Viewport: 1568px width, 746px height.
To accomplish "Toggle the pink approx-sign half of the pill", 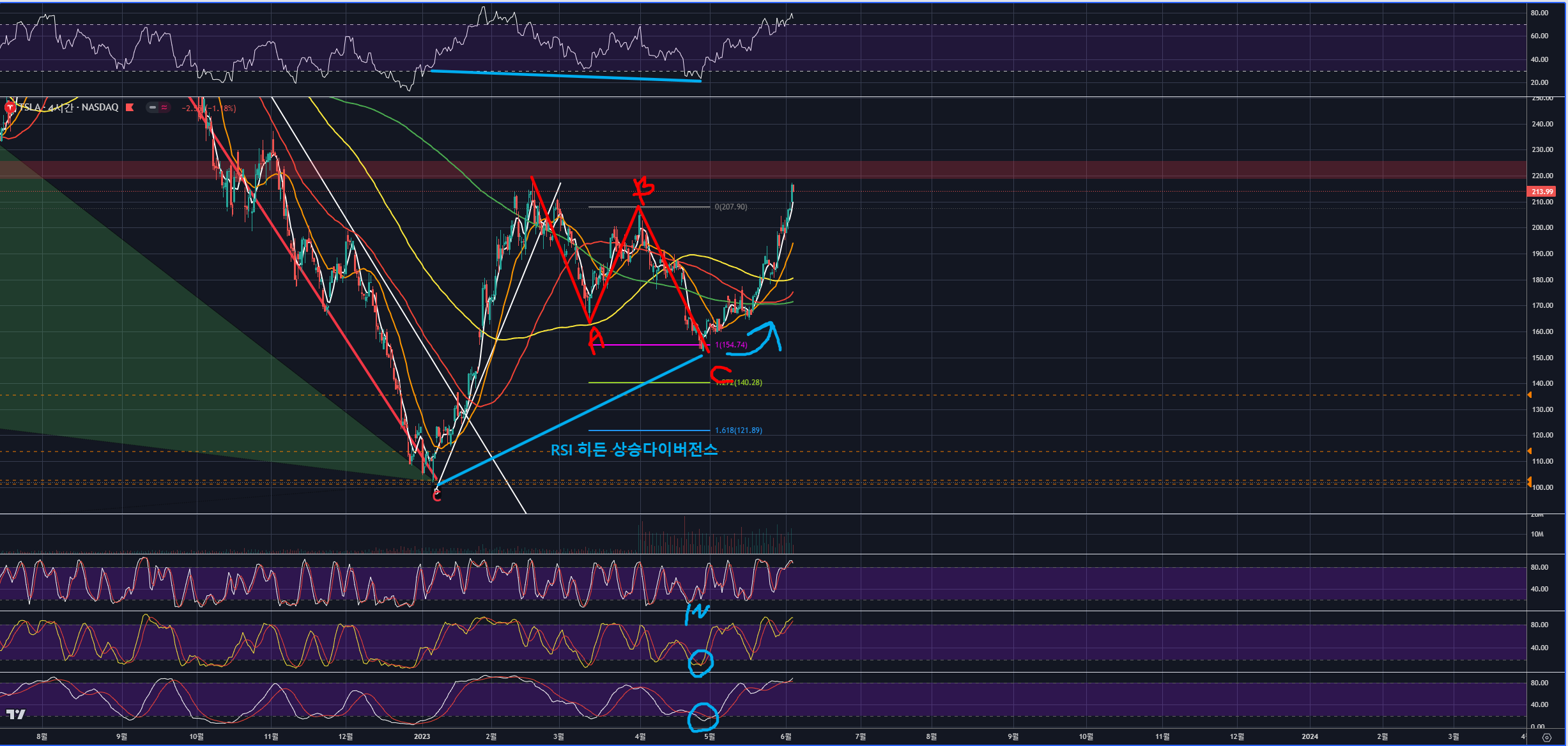I will click(164, 107).
